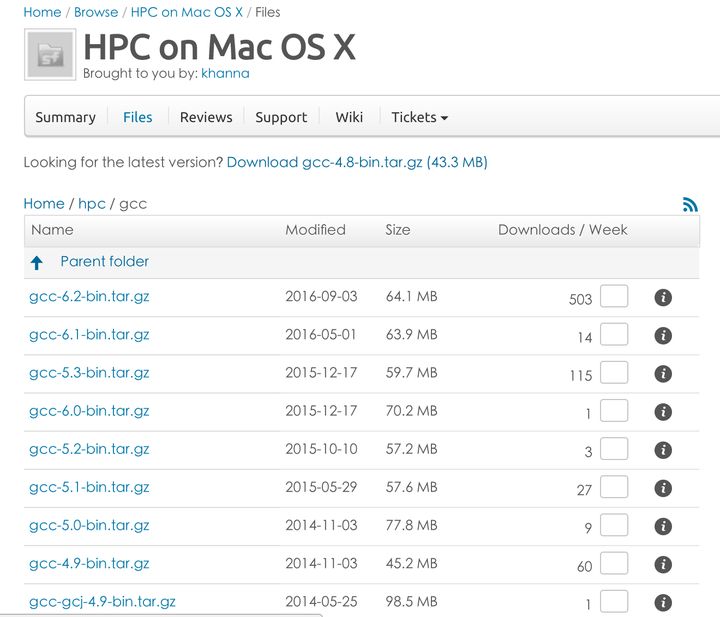Click the khanna author link
Viewport: 720px width, 617px height.
tap(225, 73)
